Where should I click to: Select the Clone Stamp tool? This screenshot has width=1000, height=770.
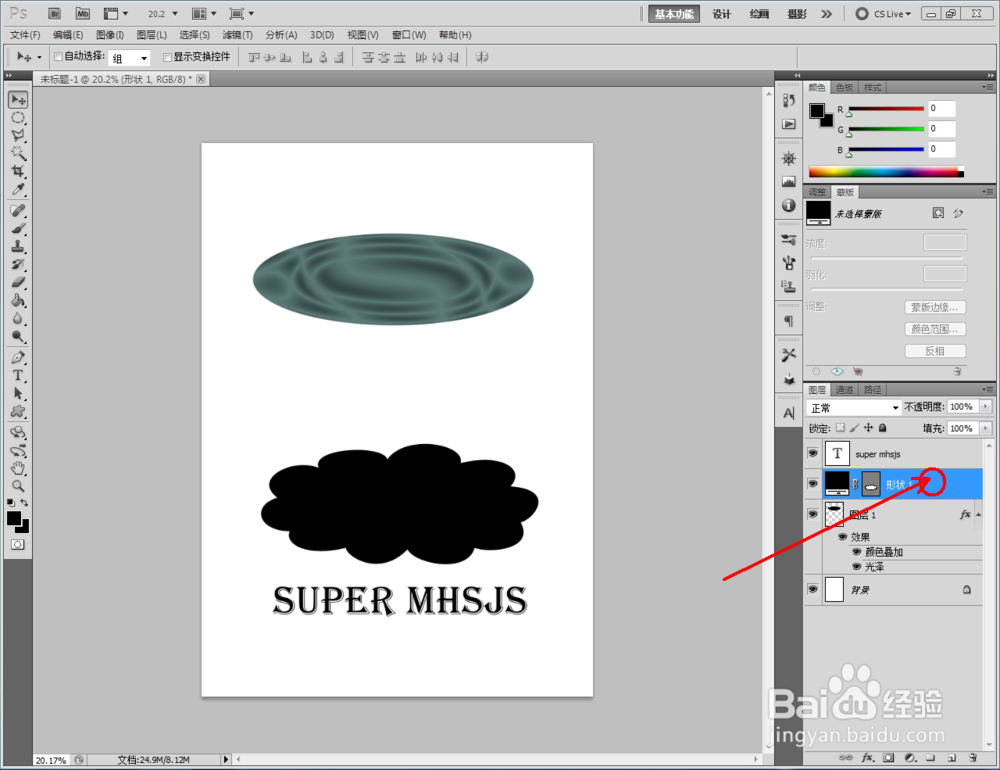tap(18, 246)
